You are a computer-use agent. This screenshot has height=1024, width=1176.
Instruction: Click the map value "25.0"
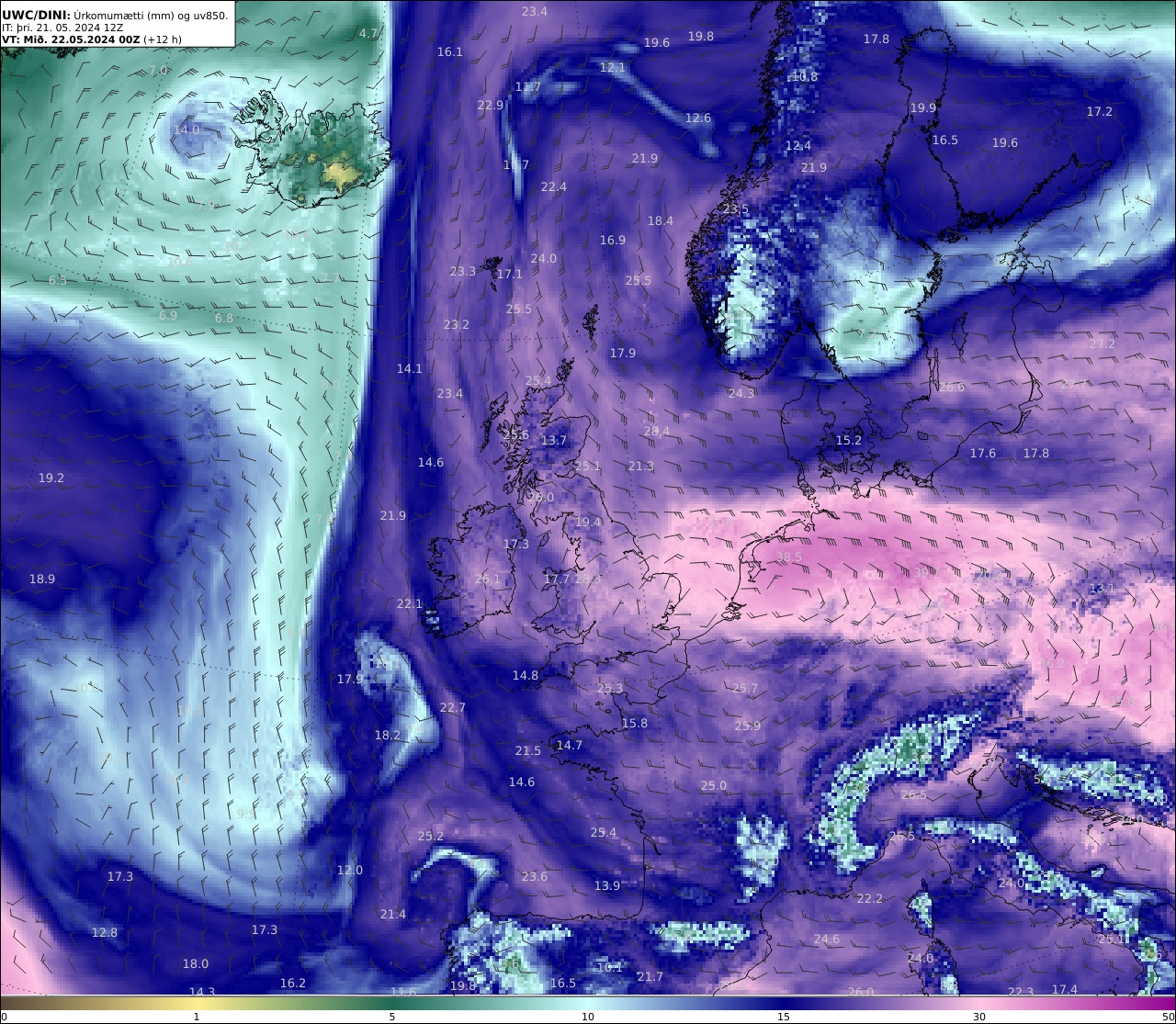coord(714,786)
